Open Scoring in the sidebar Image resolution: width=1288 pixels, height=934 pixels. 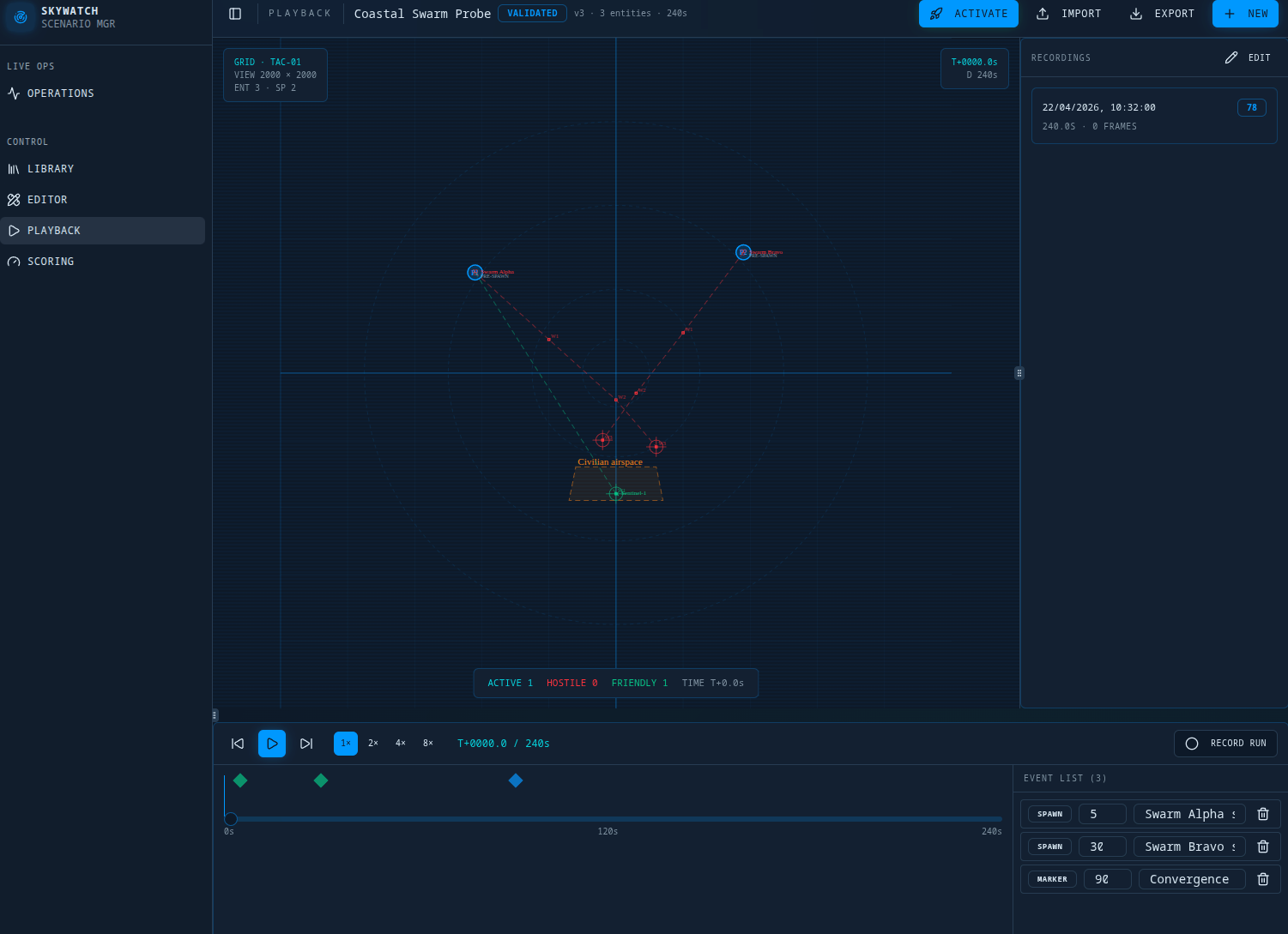(x=102, y=262)
